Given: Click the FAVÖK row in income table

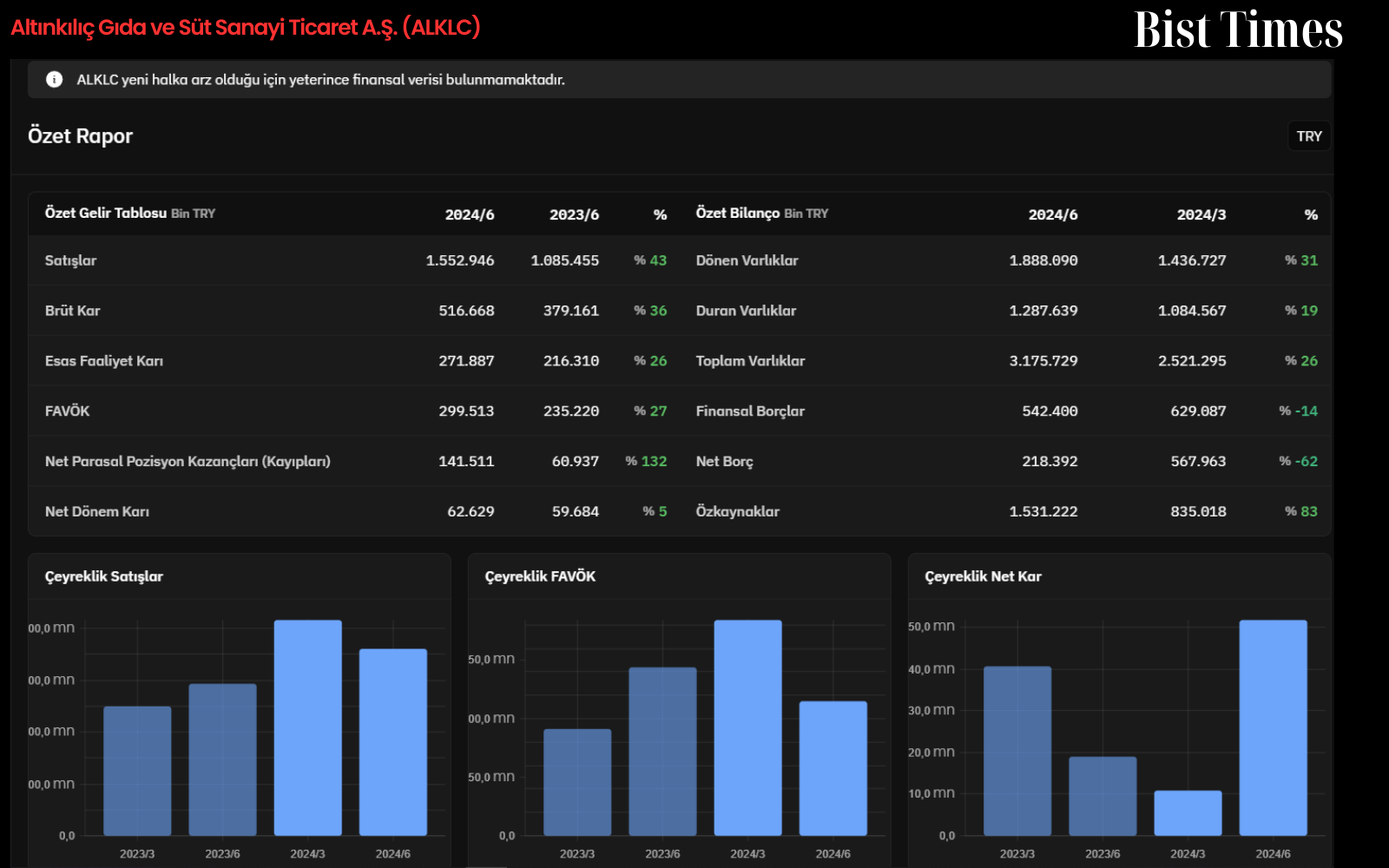Looking at the screenshot, I should click(x=356, y=411).
